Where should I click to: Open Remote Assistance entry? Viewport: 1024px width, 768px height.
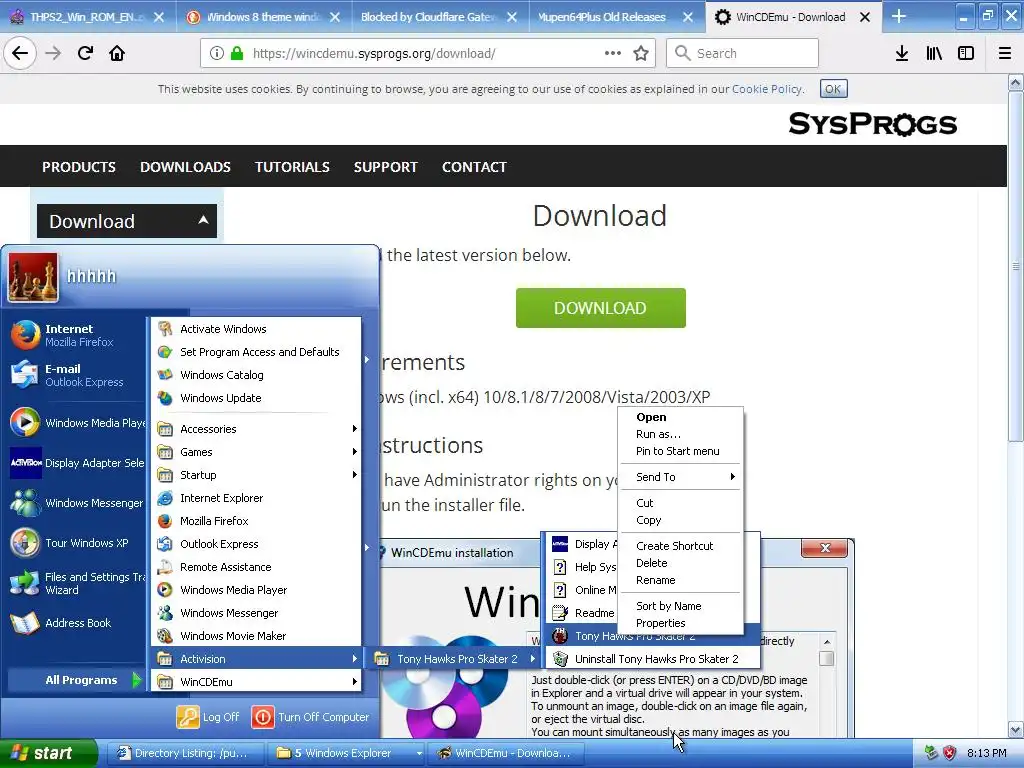(256, 567)
